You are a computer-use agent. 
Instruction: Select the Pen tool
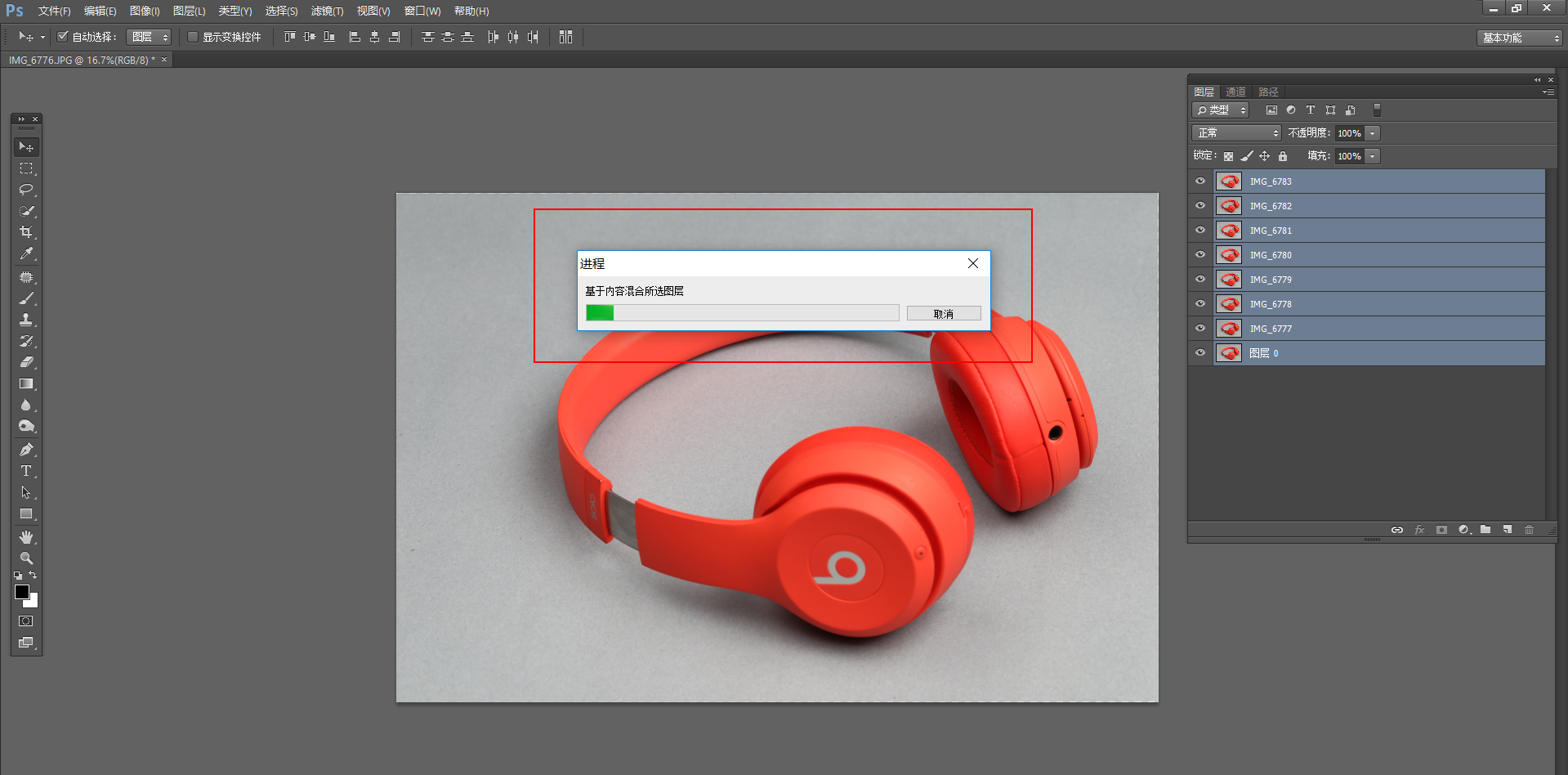(26, 450)
